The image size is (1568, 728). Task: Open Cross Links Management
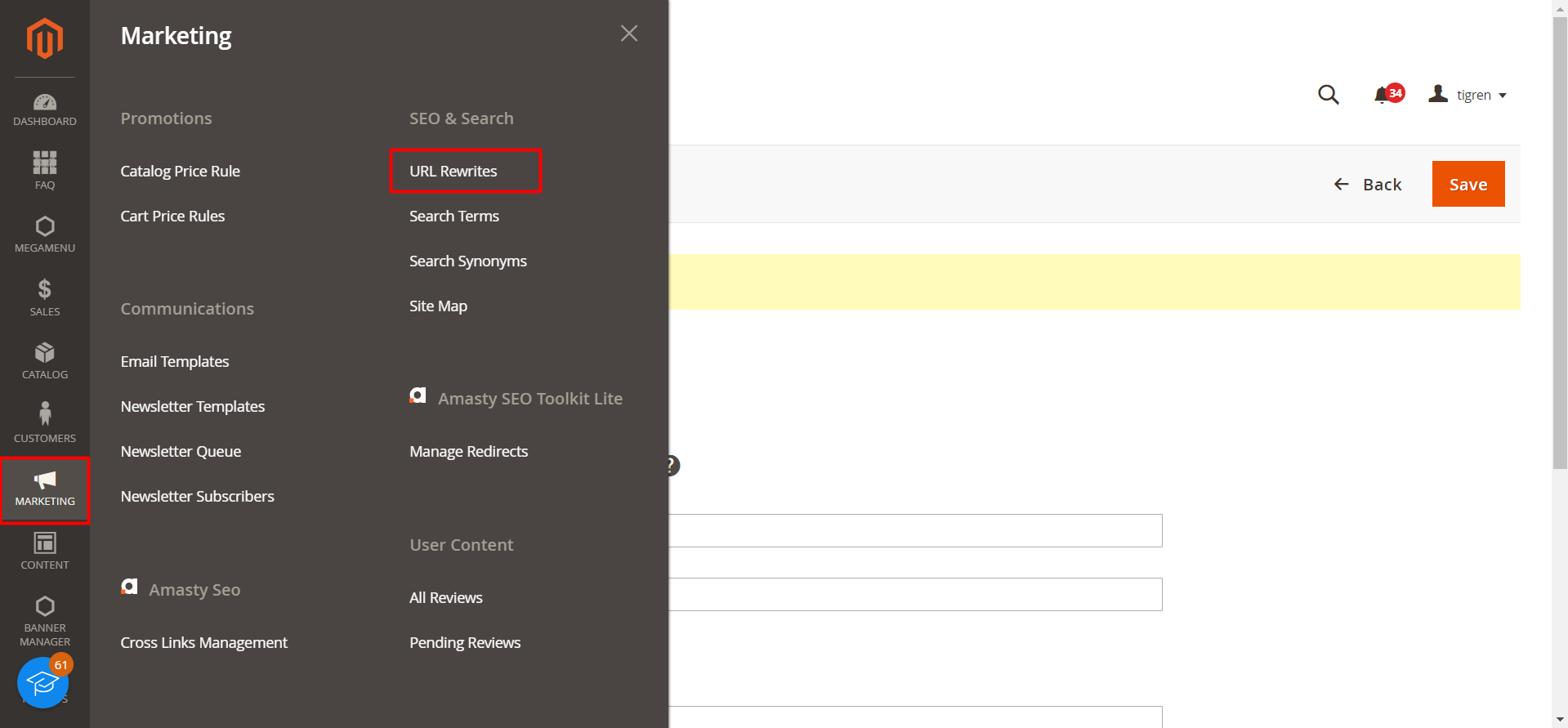[x=203, y=642]
